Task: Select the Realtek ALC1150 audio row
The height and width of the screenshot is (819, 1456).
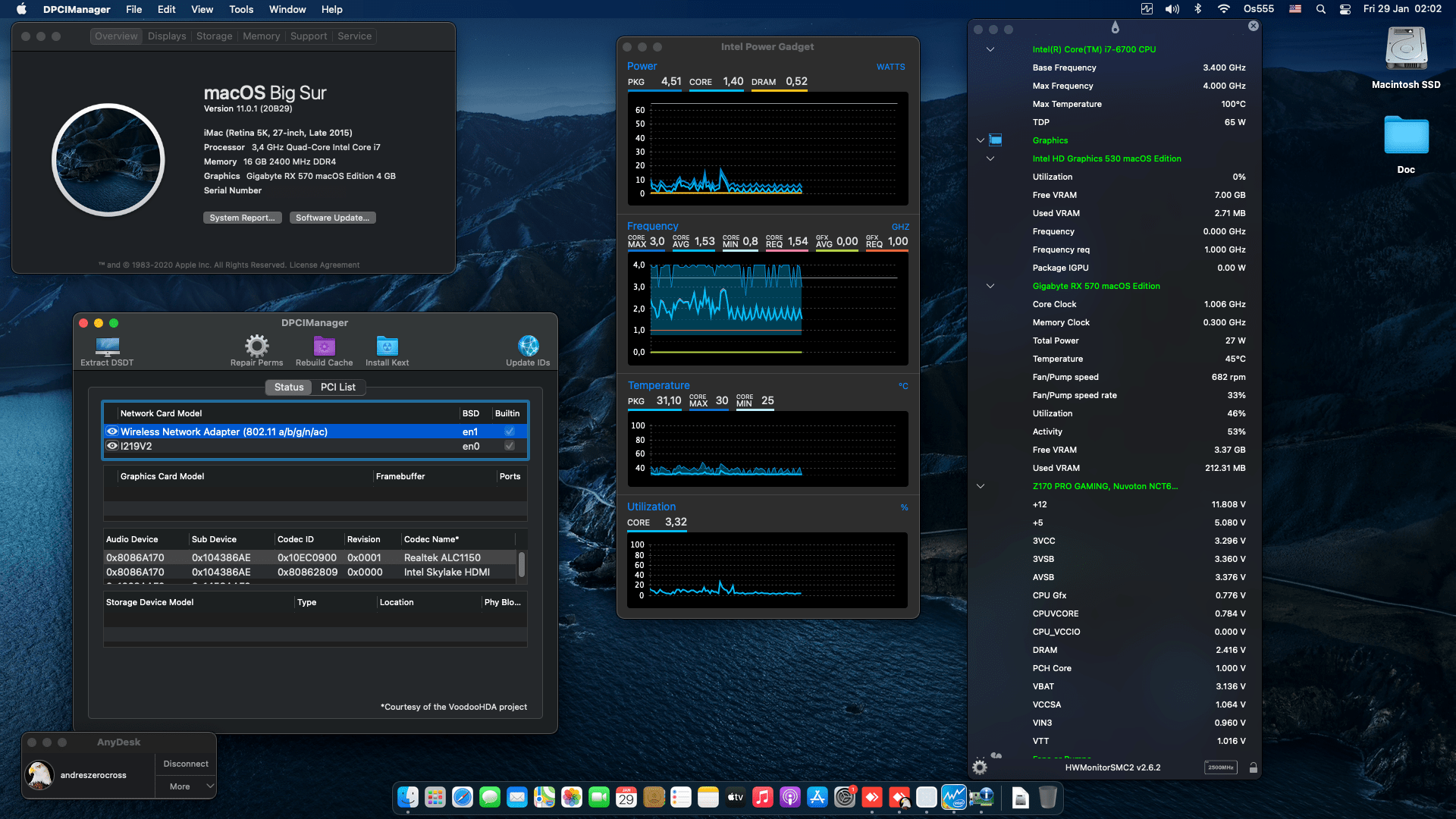Action: tap(310, 557)
